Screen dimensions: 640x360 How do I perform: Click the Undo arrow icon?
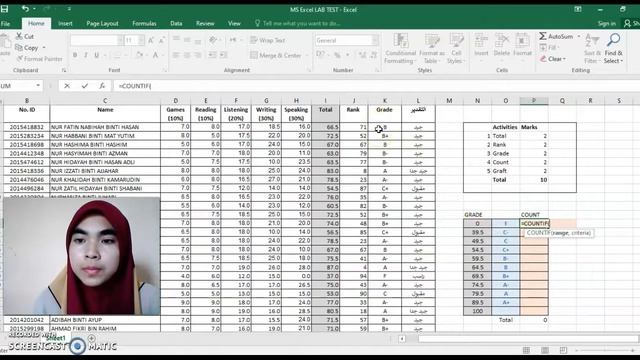point(25,9)
